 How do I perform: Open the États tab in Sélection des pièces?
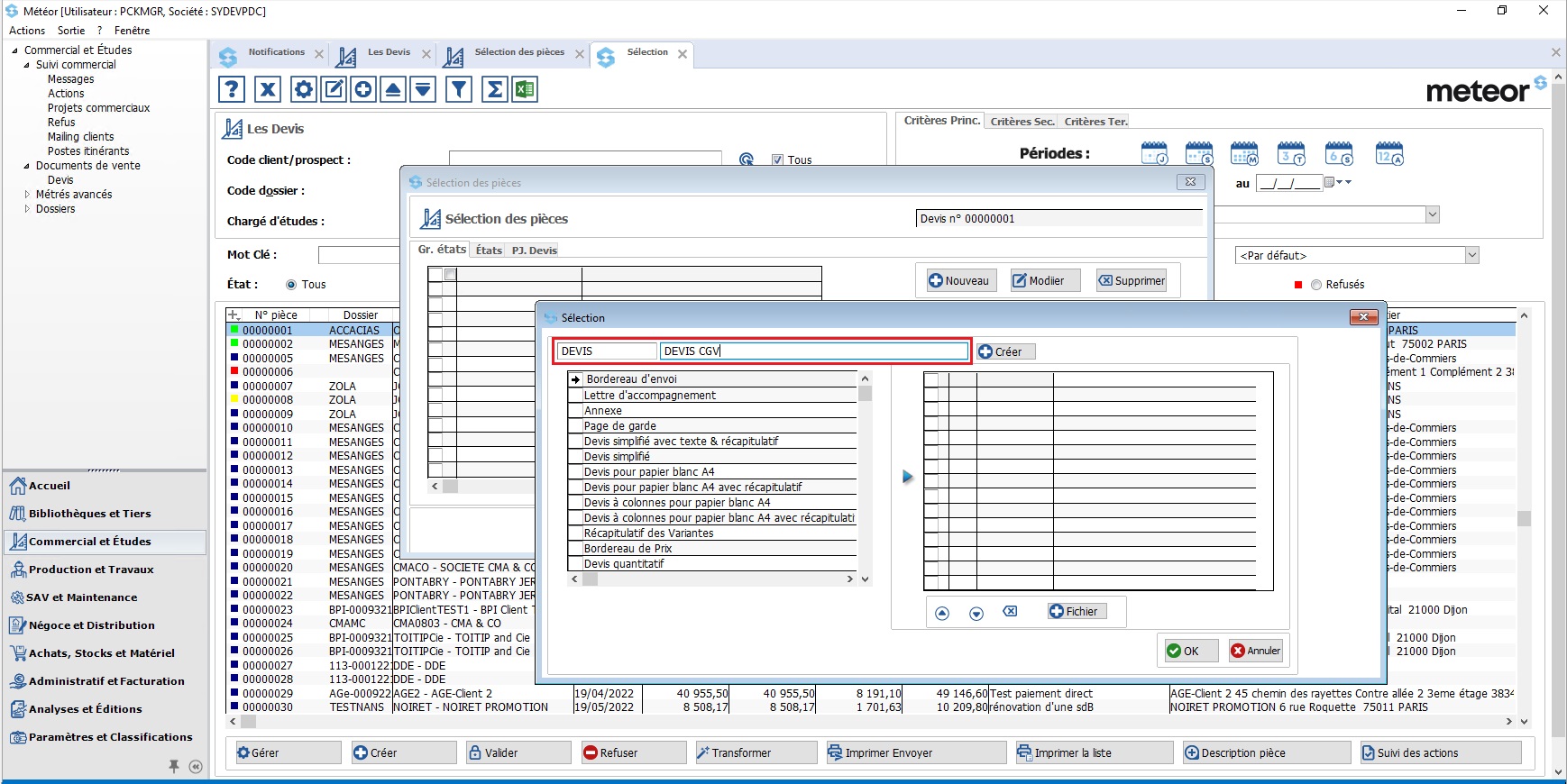click(x=489, y=251)
